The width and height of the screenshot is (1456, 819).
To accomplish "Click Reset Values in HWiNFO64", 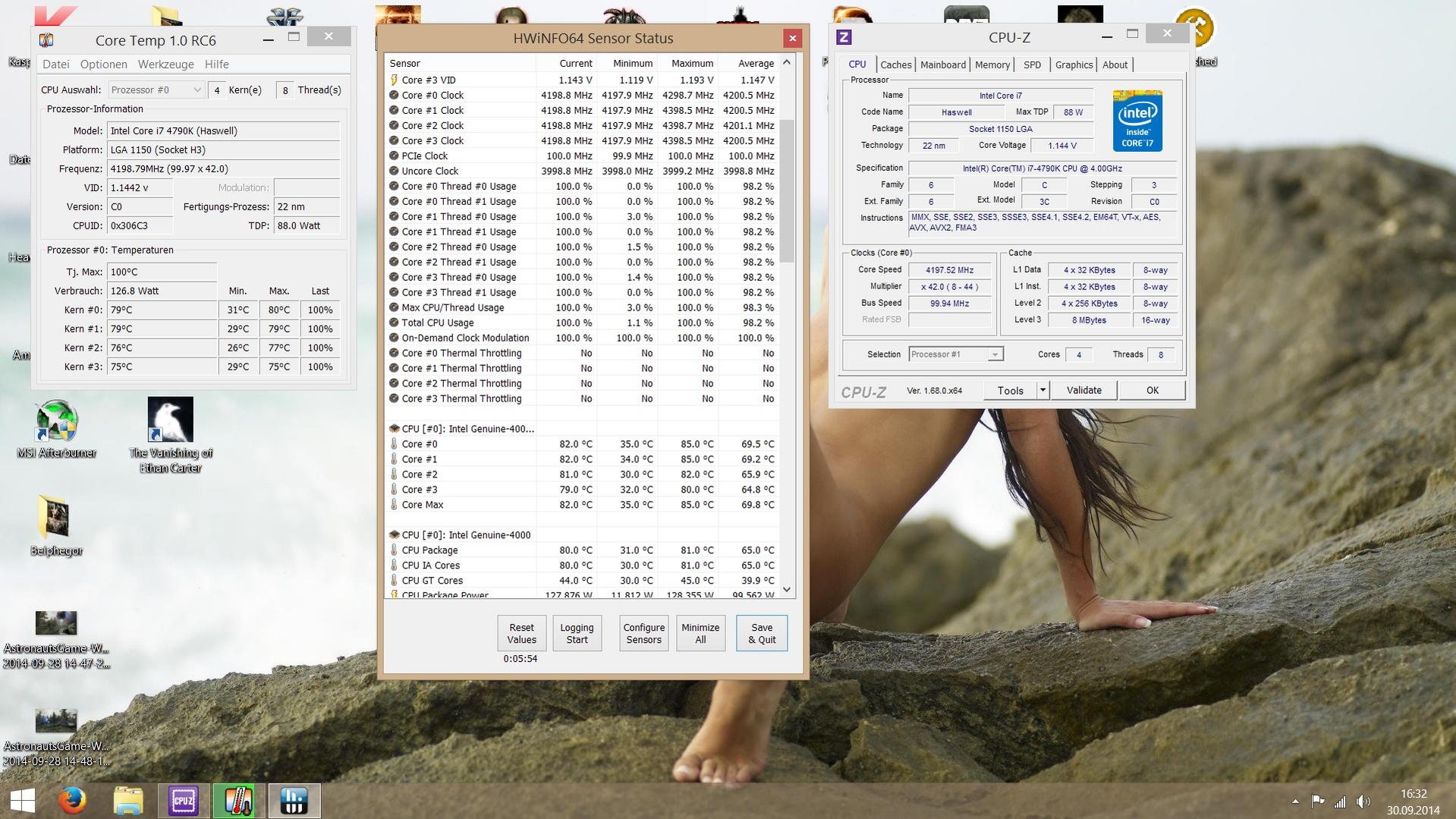I will pyautogui.click(x=521, y=634).
